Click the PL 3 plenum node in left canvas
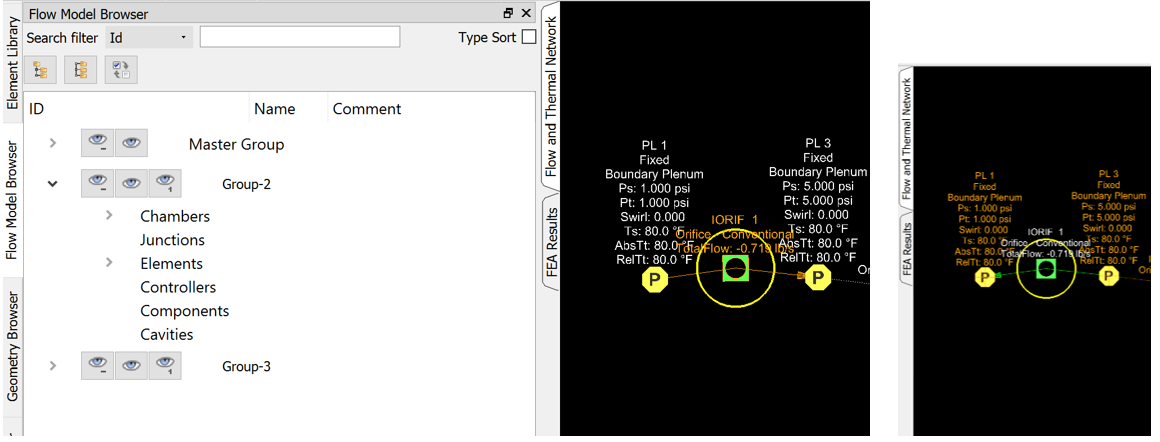The height and width of the screenshot is (442, 1160). pyautogui.click(x=819, y=279)
